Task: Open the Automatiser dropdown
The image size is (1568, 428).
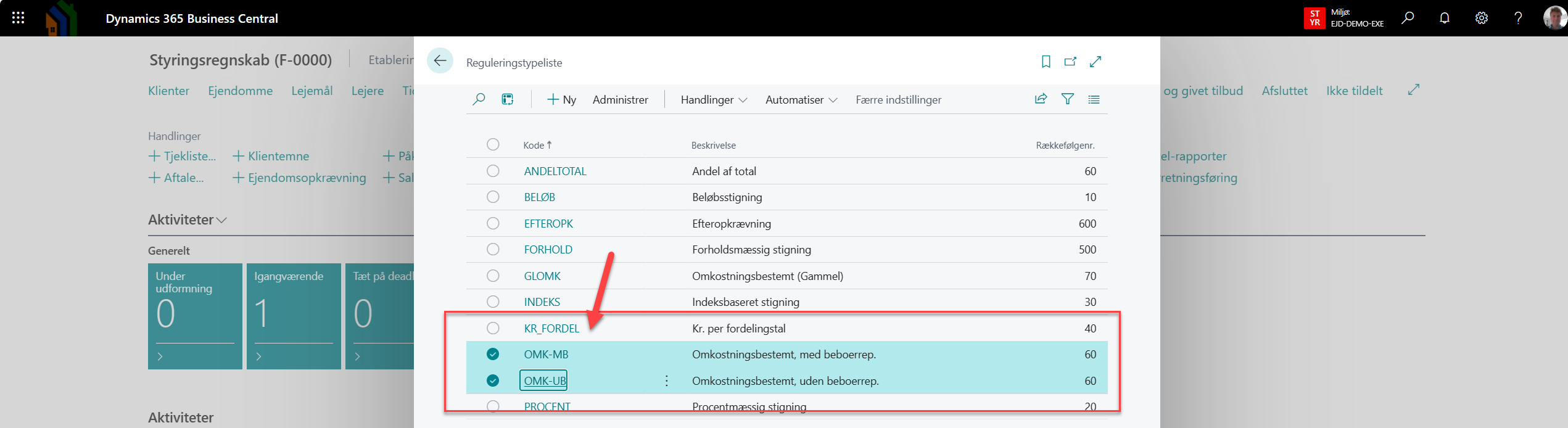Action: 801,99
